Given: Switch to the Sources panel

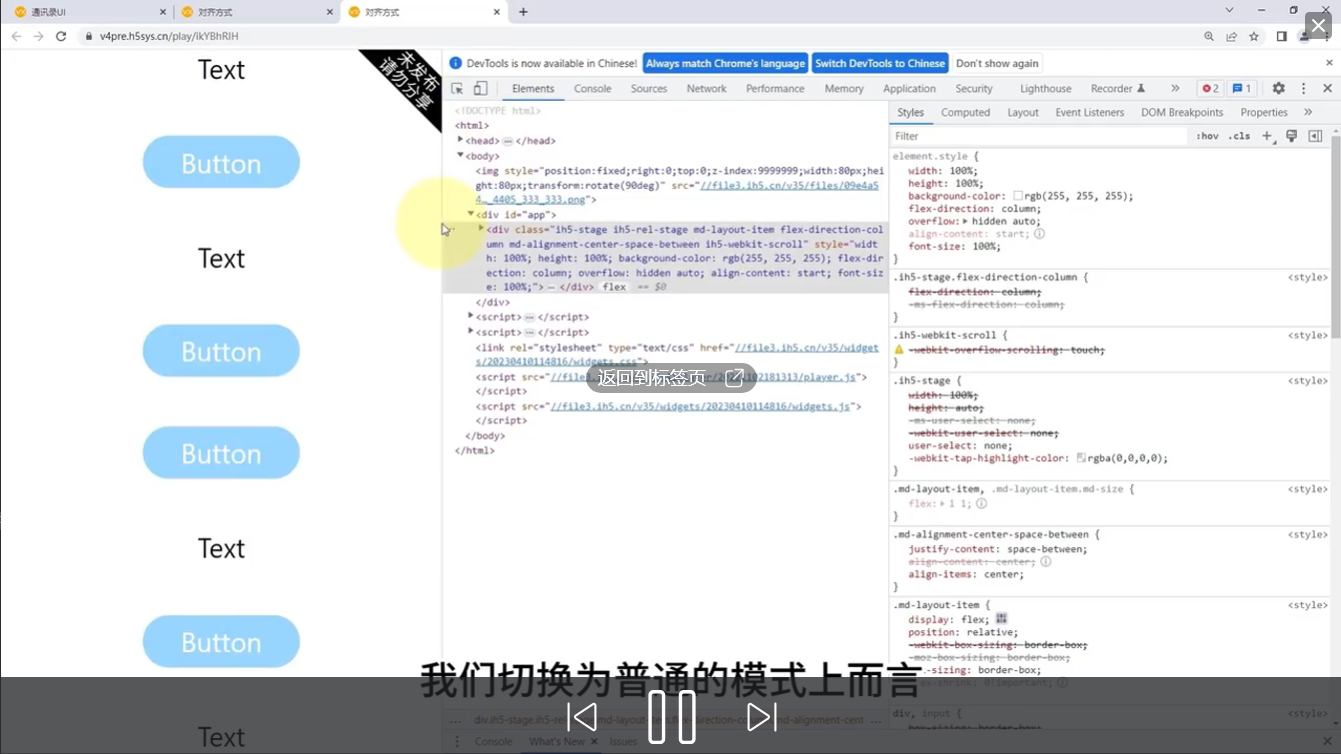Looking at the screenshot, I should click(649, 88).
